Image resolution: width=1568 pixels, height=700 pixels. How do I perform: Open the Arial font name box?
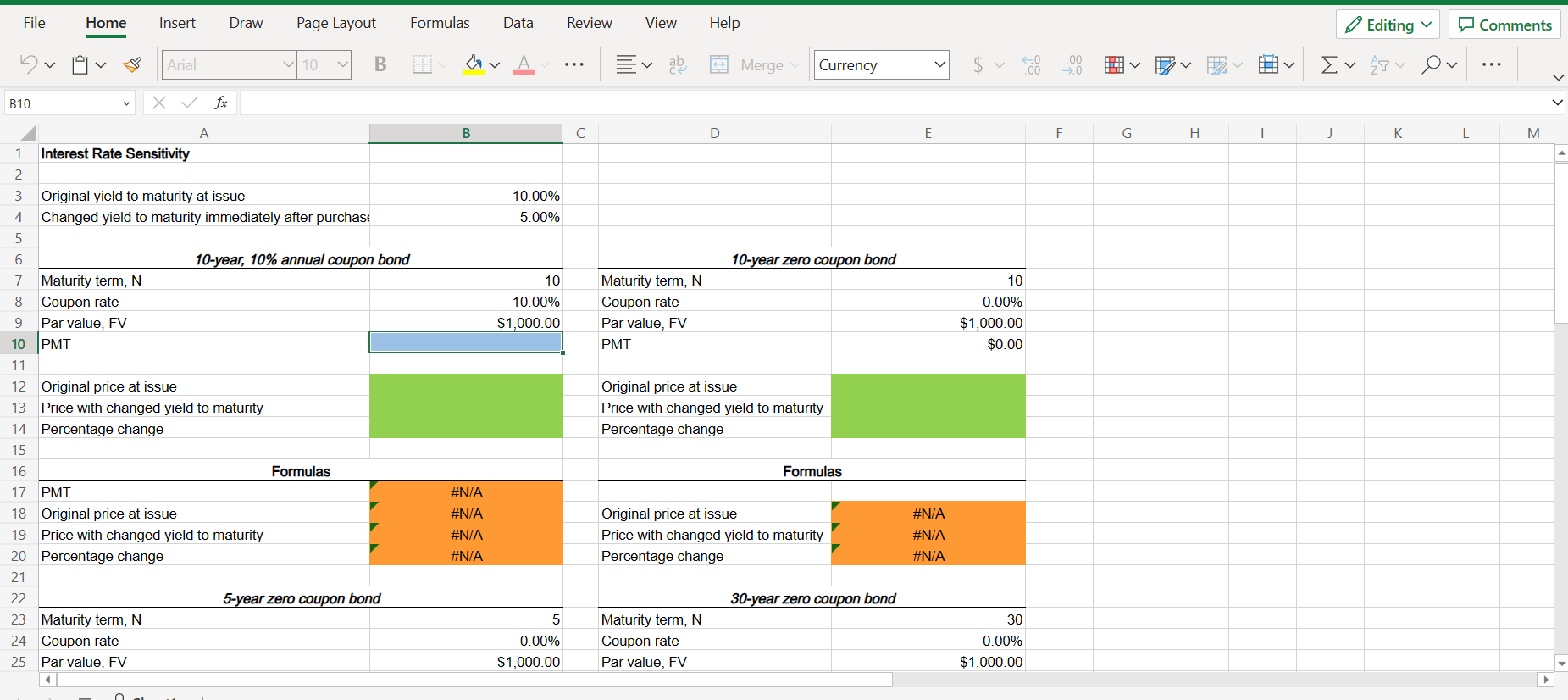tap(230, 64)
